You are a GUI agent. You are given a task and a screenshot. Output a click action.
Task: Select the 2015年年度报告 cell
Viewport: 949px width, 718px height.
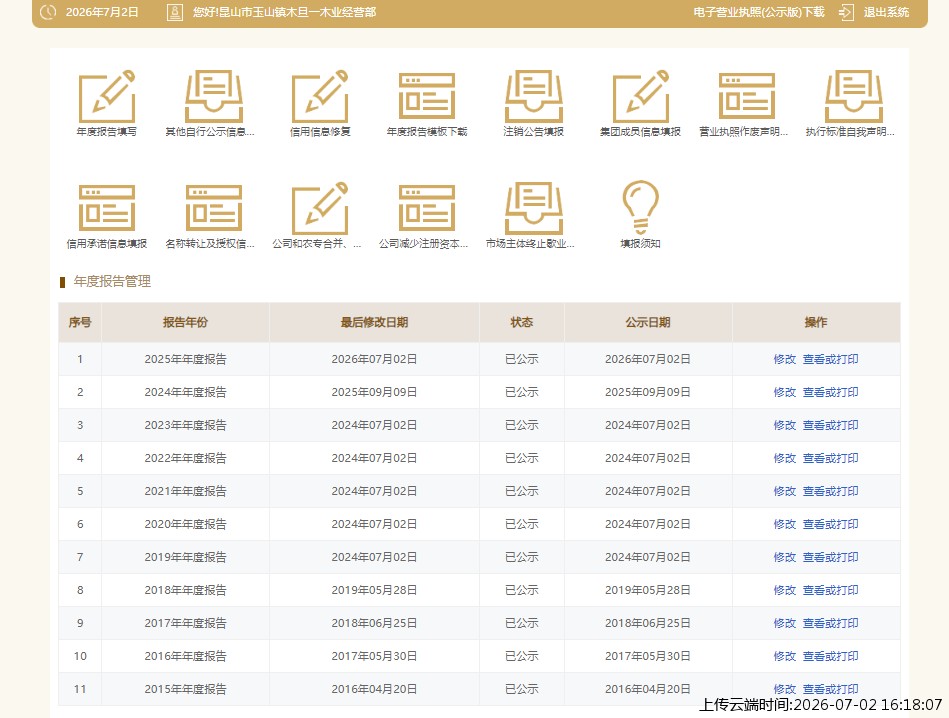(x=185, y=689)
